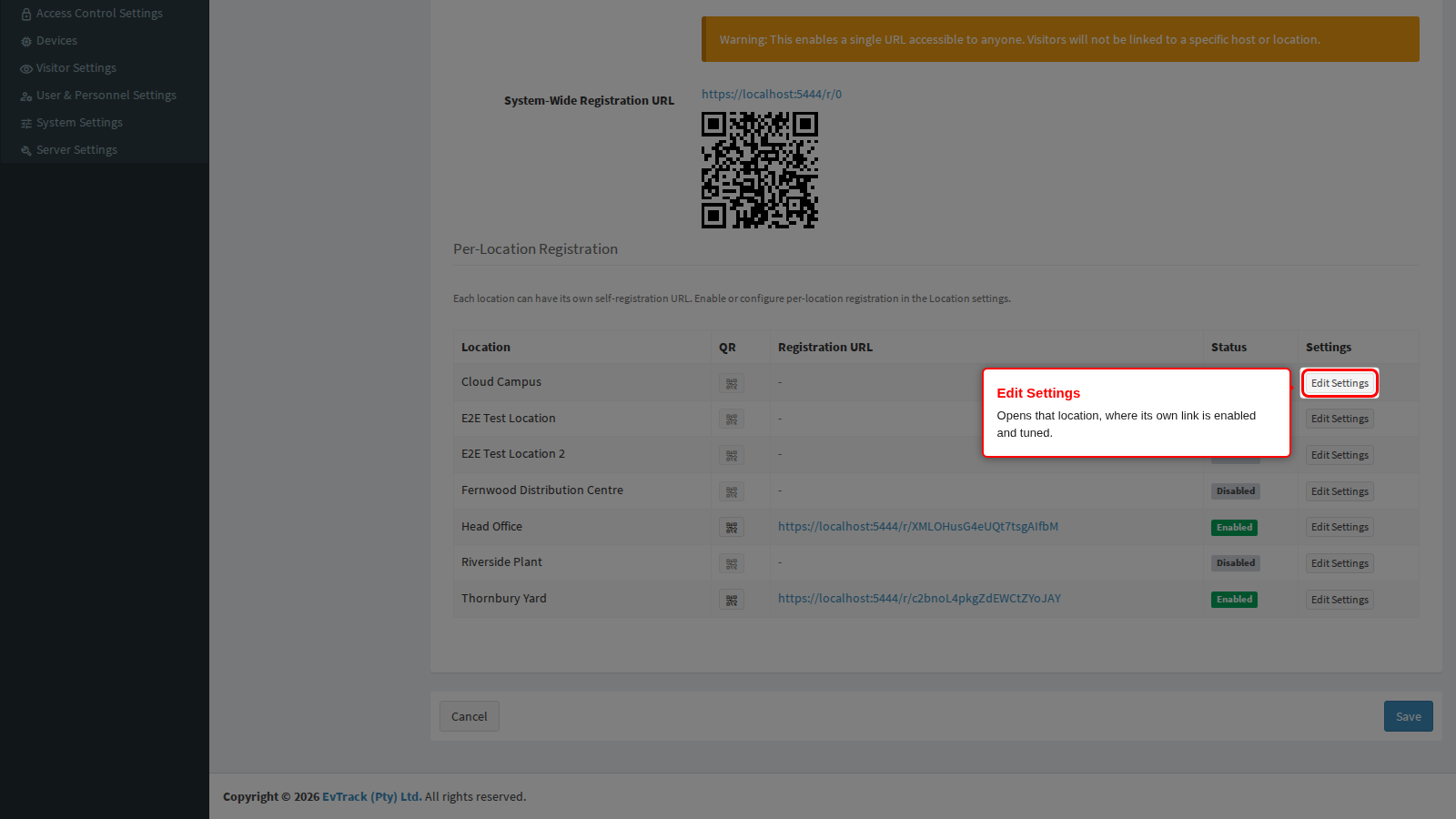
Task: Edit settings for Thornbury Yard
Action: pyautogui.click(x=1340, y=600)
